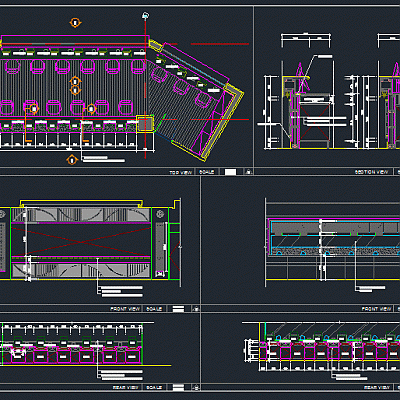400x400 pixels.
Task: Click the FRONT VIEW label under the cyan counter elevation
Action: (377, 309)
